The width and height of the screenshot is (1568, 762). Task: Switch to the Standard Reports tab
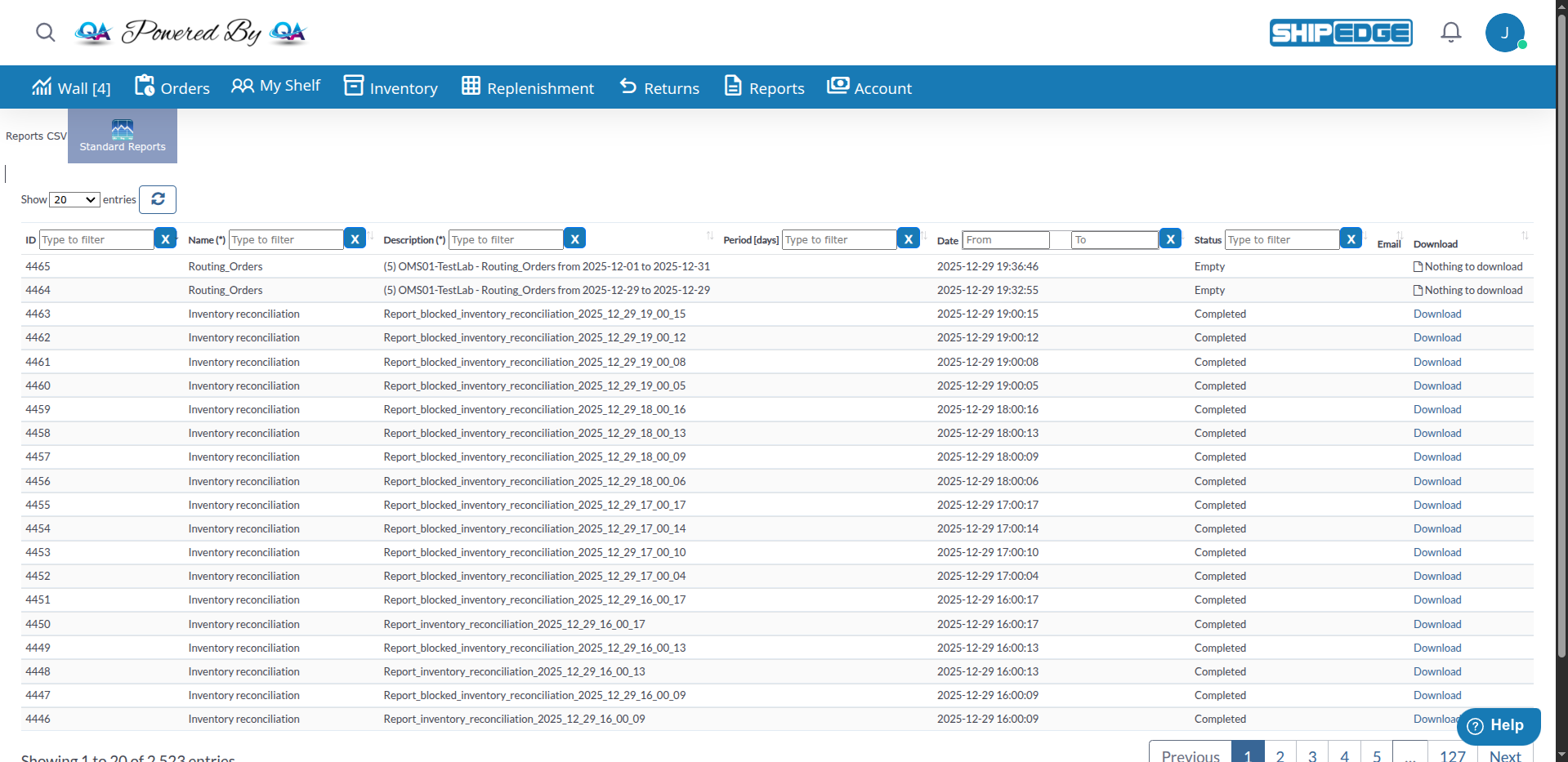[123, 136]
